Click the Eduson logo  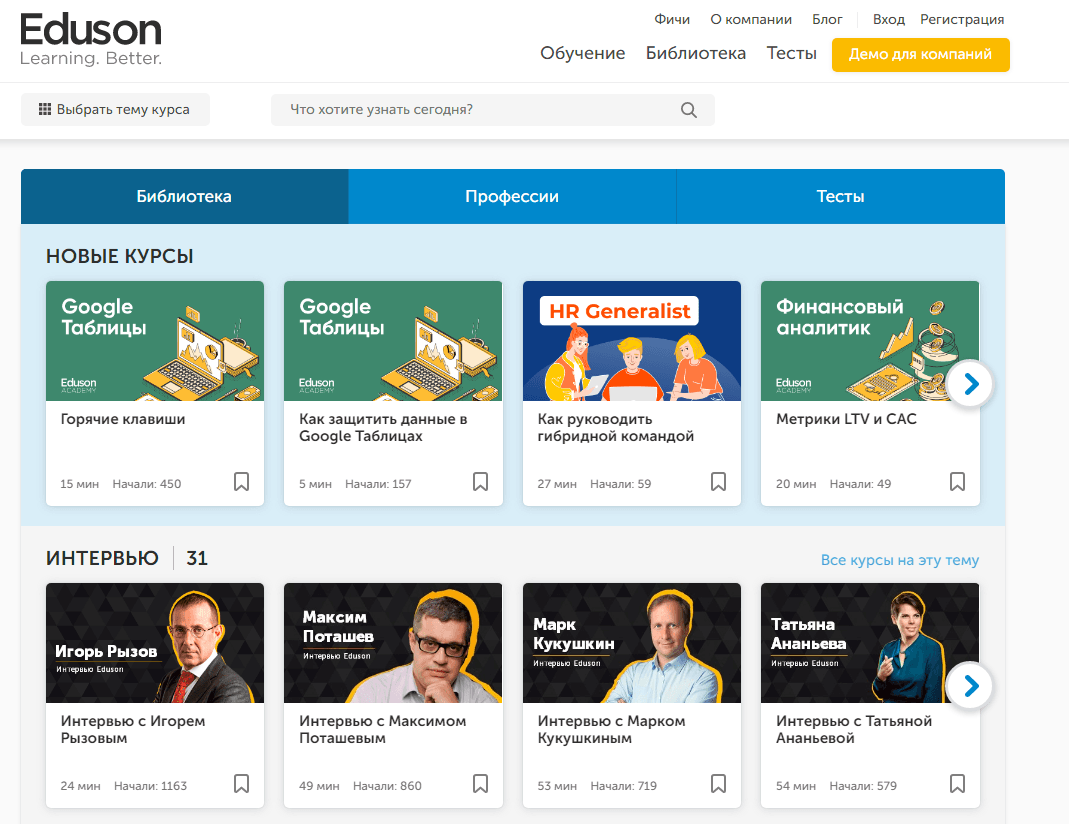(x=91, y=40)
